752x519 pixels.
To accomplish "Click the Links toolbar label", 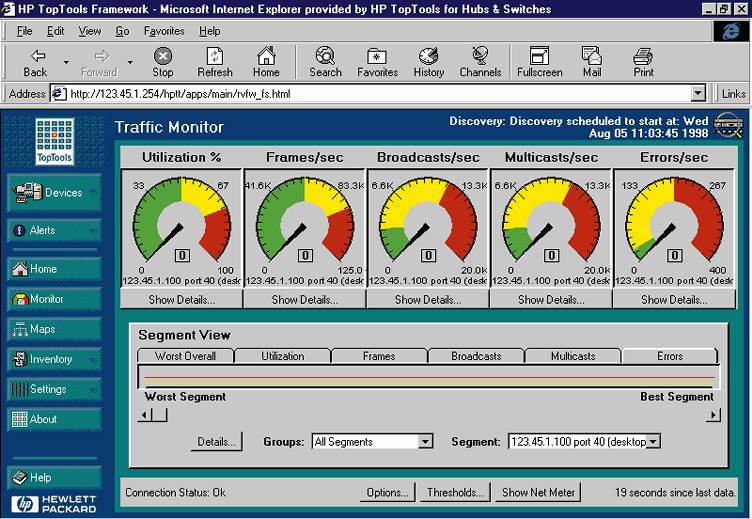I will tap(733, 94).
